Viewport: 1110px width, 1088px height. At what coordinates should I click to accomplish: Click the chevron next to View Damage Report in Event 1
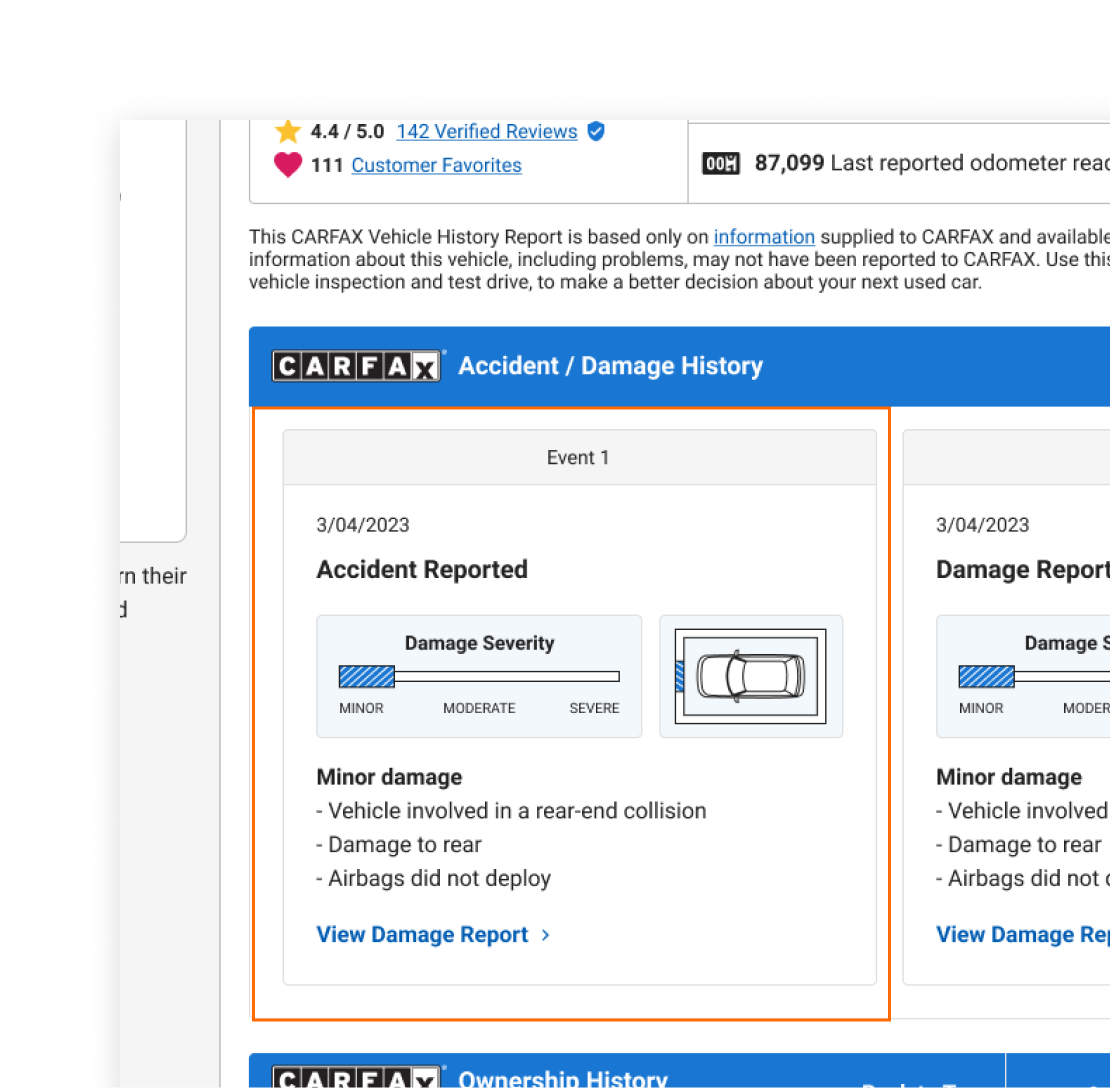tap(545, 935)
